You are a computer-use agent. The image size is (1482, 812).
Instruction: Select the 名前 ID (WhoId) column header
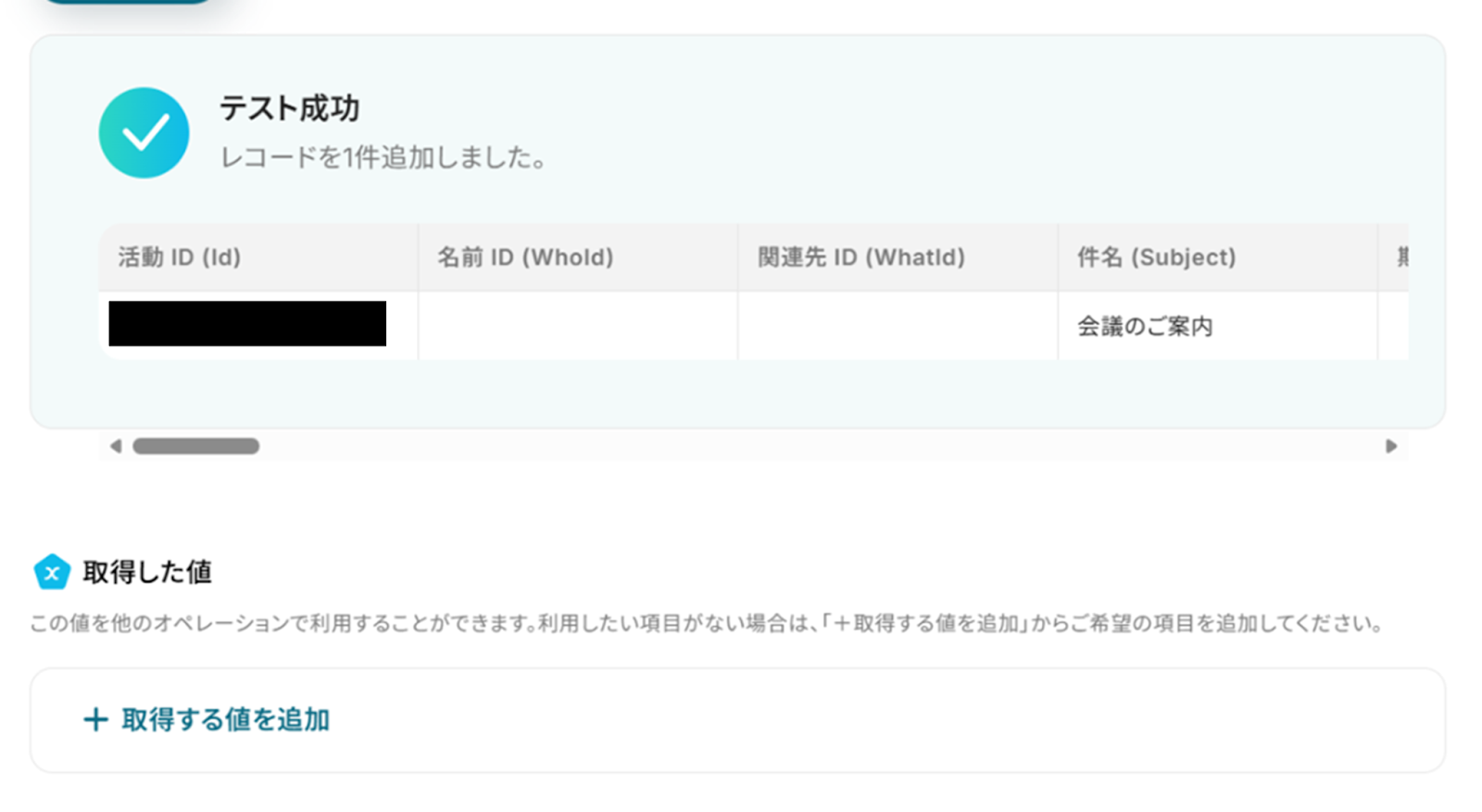[578, 257]
